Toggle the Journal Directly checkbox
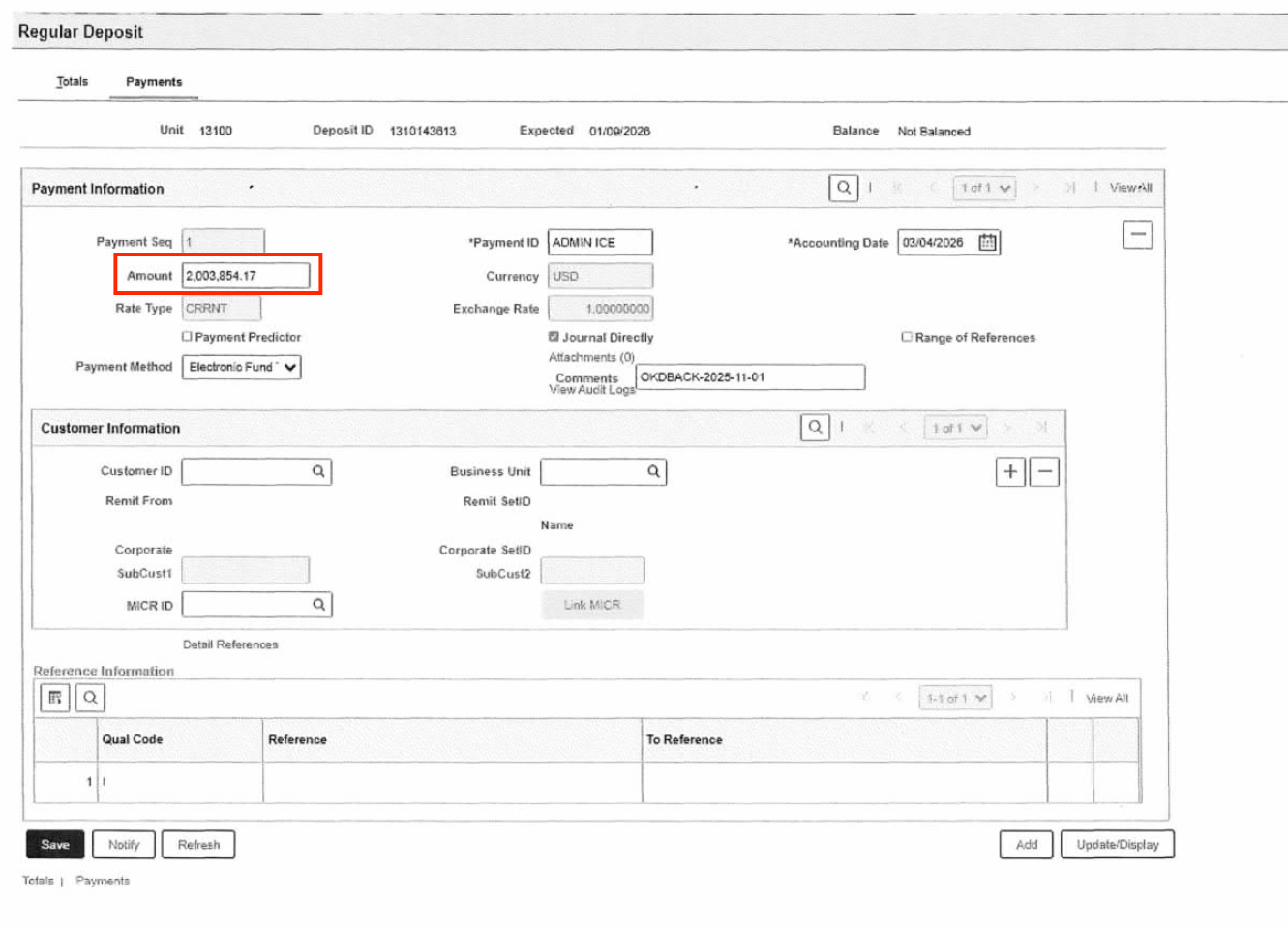 (554, 337)
